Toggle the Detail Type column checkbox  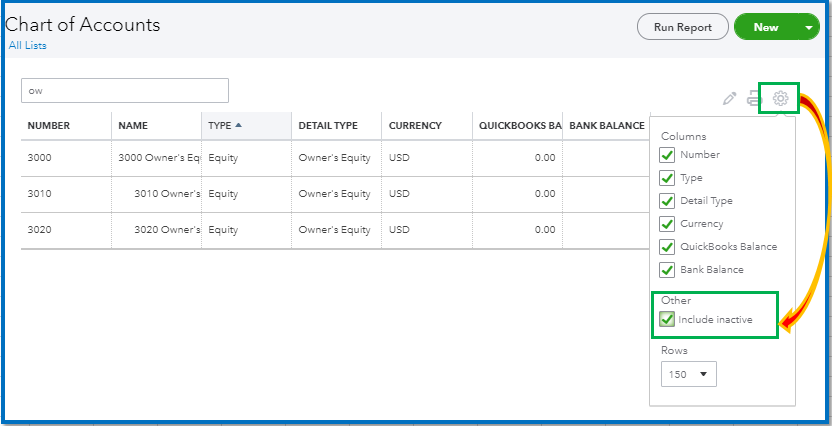click(x=667, y=201)
